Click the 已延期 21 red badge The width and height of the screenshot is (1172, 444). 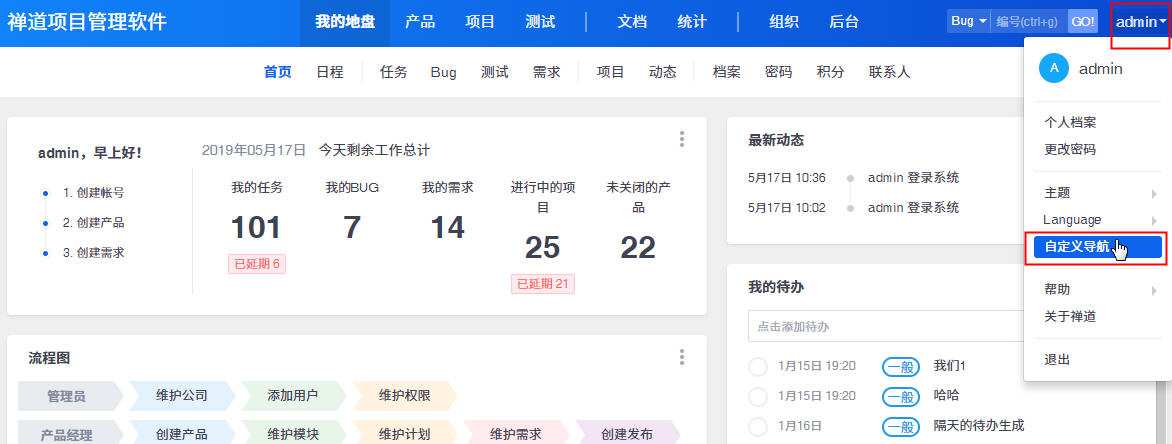click(x=542, y=284)
